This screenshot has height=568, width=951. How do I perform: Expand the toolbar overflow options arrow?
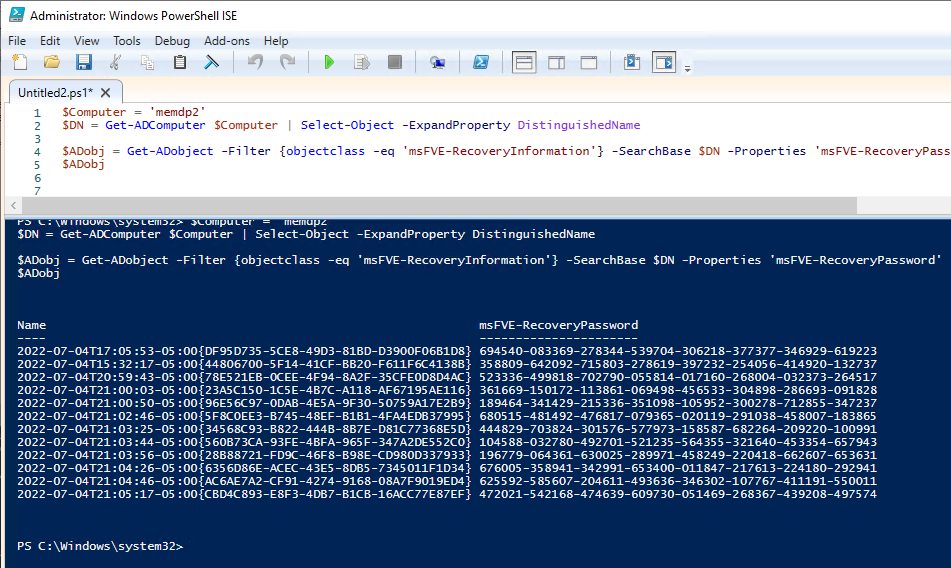(x=688, y=68)
